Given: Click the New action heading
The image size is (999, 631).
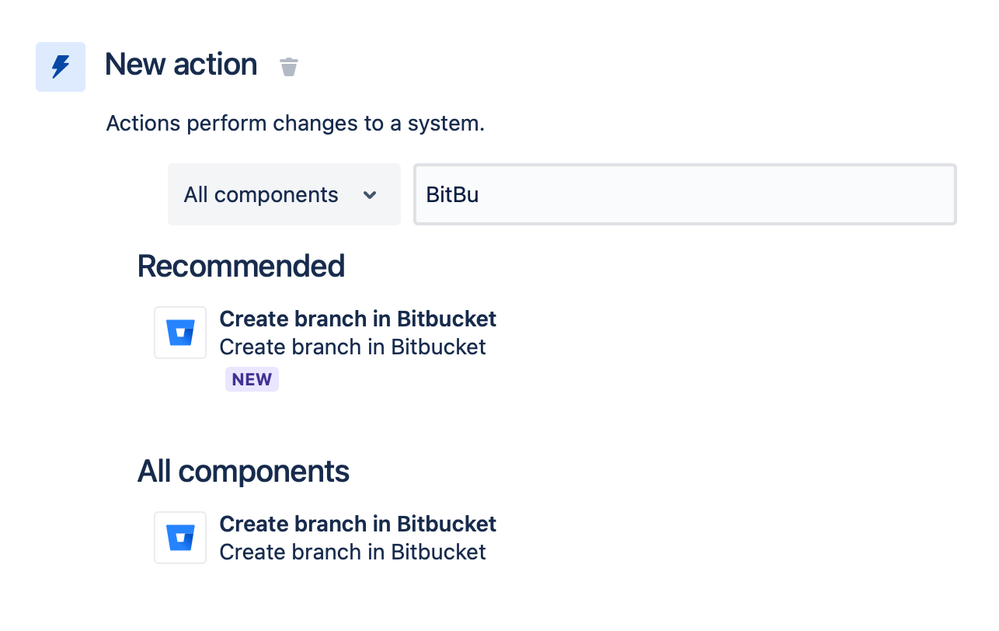Looking at the screenshot, I should [181, 64].
